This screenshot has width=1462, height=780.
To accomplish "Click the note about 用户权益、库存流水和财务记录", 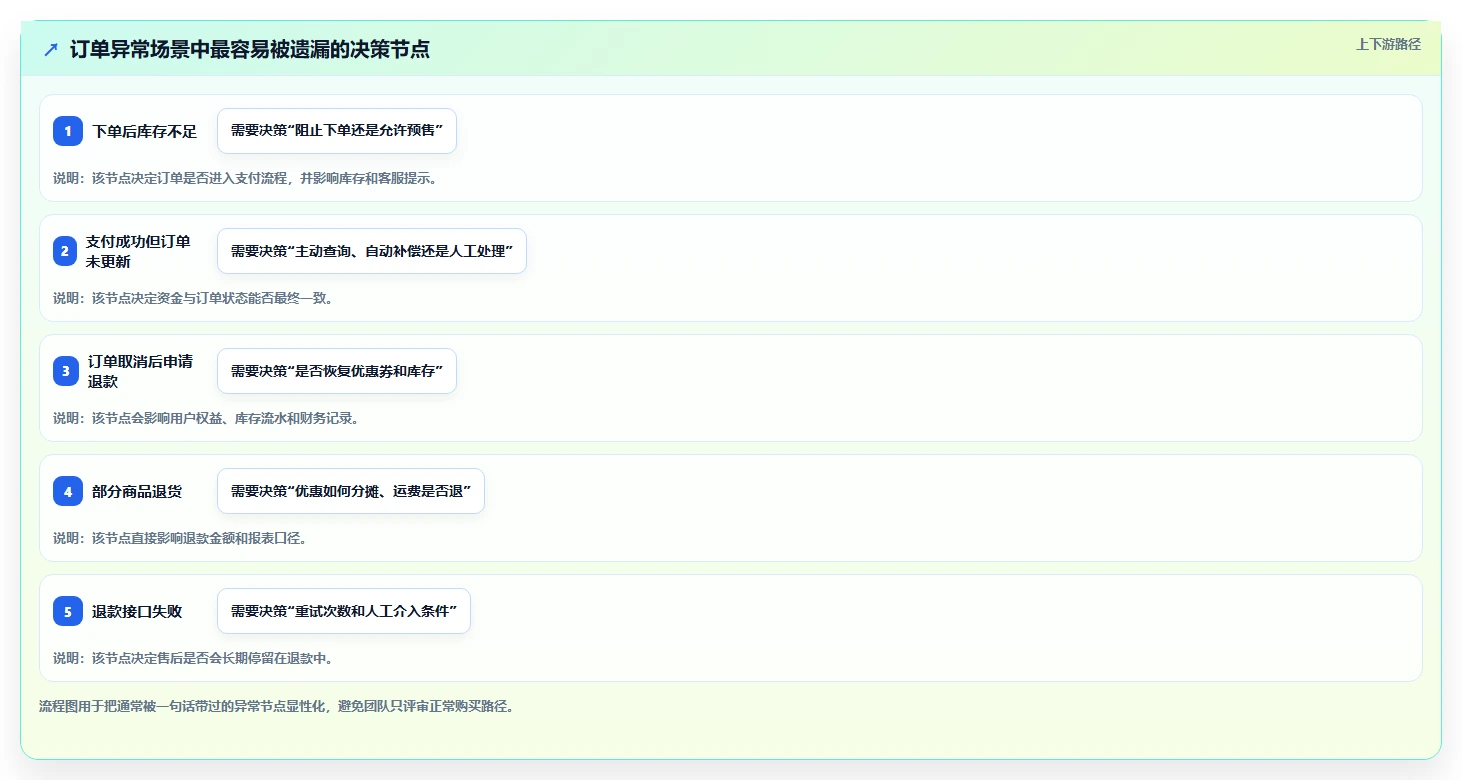I will pyautogui.click(x=206, y=418).
